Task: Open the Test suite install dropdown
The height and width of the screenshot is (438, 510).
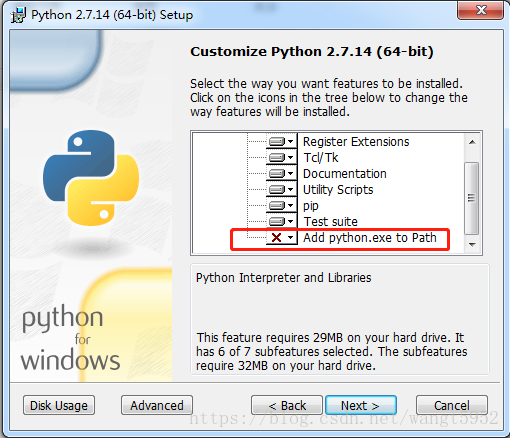Action: pyautogui.click(x=282, y=221)
